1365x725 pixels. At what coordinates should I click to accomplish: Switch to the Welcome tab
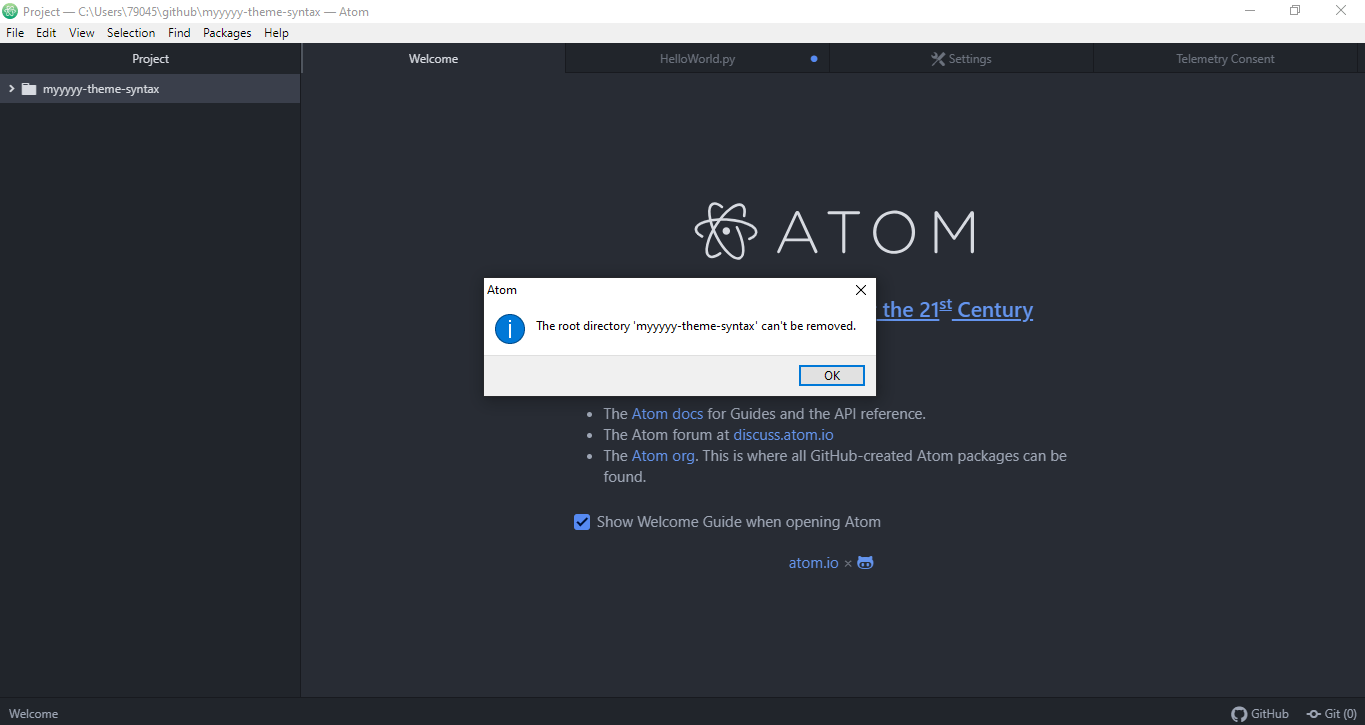433,59
